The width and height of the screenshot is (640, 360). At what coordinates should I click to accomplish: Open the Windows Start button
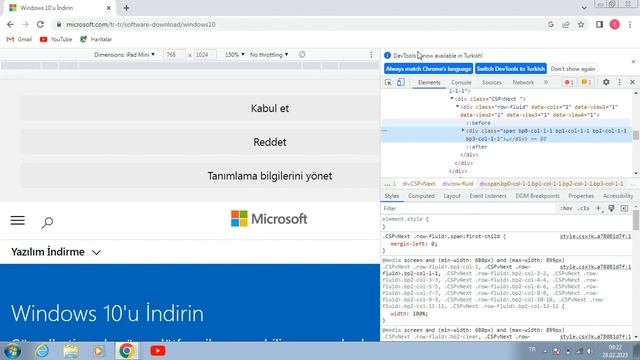(x=11, y=351)
